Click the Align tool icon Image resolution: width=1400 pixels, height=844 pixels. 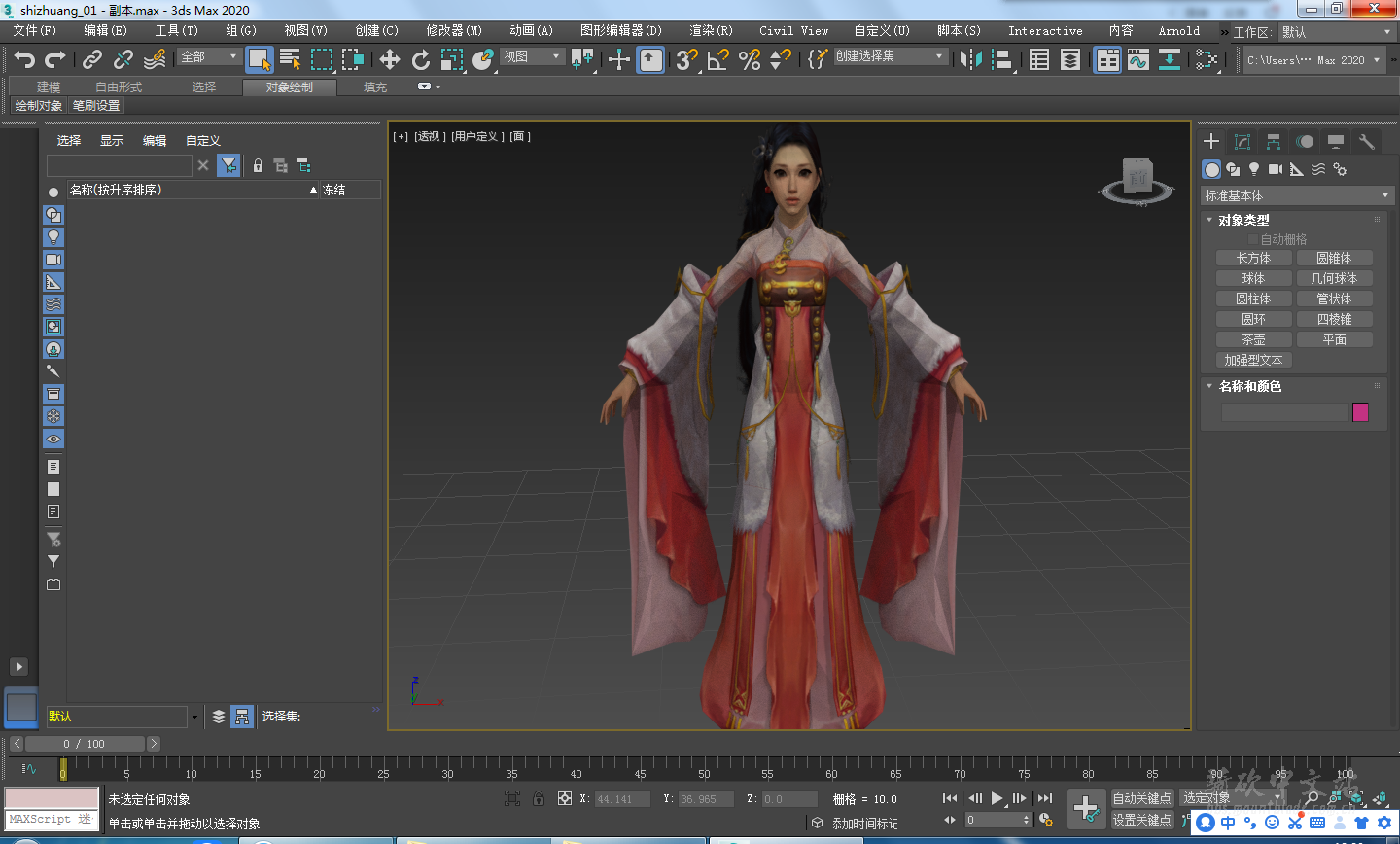(x=1002, y=60)
